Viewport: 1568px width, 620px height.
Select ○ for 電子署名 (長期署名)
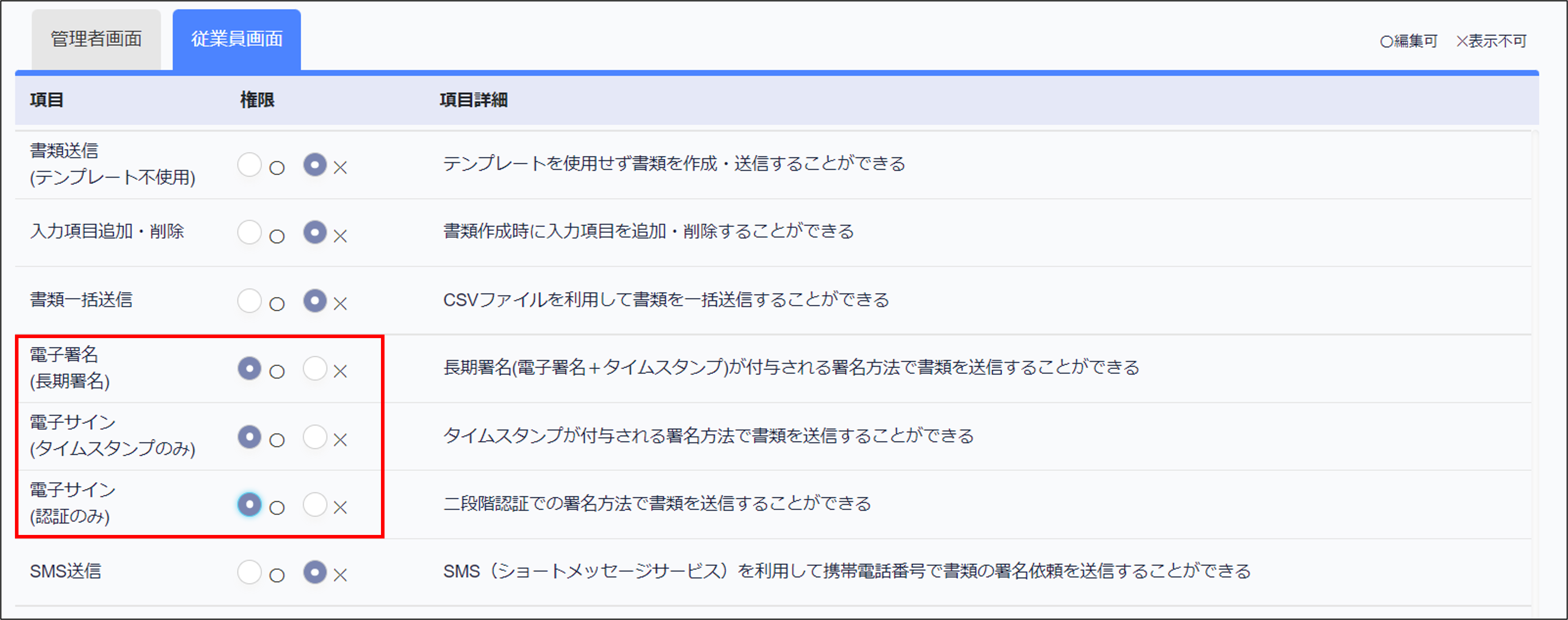pyautogui.click(x=250, y=368)
